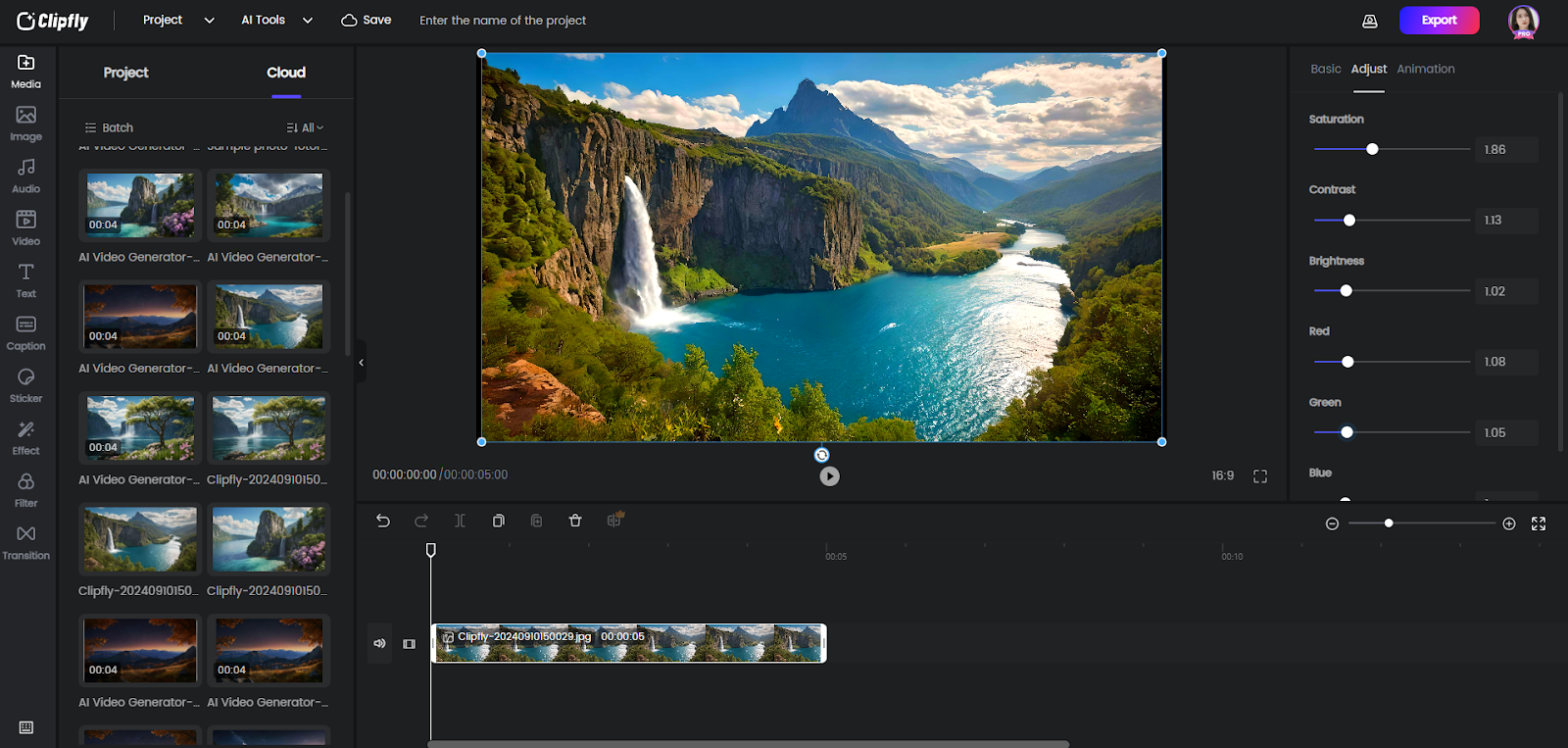Click the horizontal timeline scrollbar
1568x748 pixels.
(748, 744)
